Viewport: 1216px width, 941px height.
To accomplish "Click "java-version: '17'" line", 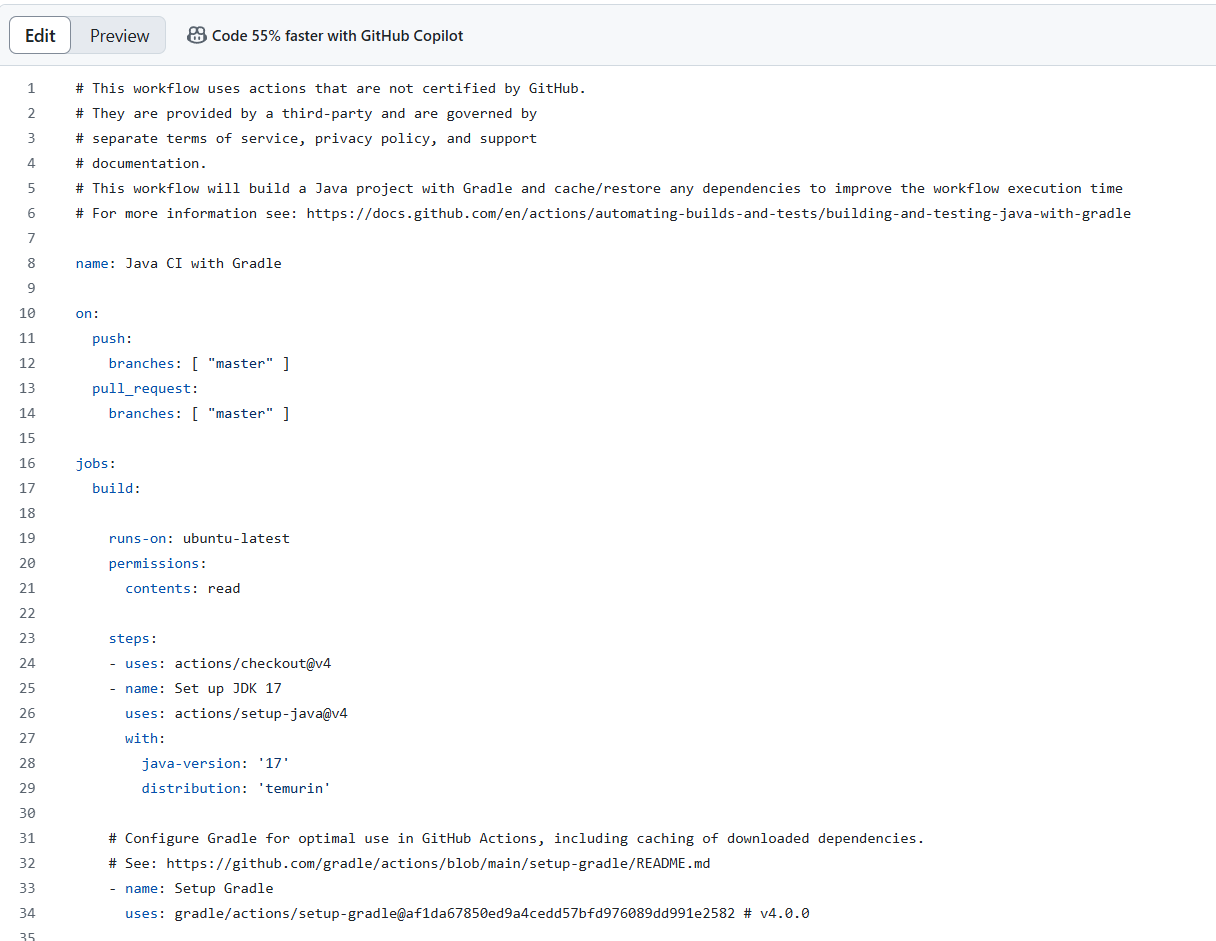I will tap(216, 763).
